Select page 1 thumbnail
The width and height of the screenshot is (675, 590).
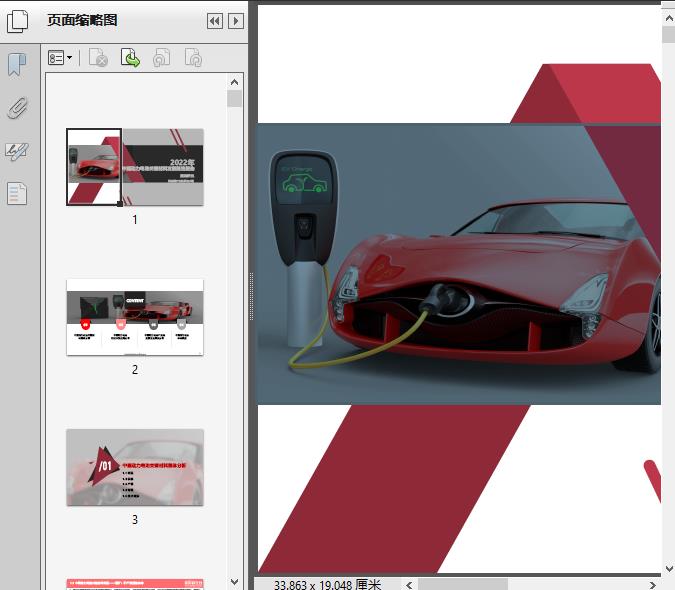pyautogui.click(x=135, y=167)
